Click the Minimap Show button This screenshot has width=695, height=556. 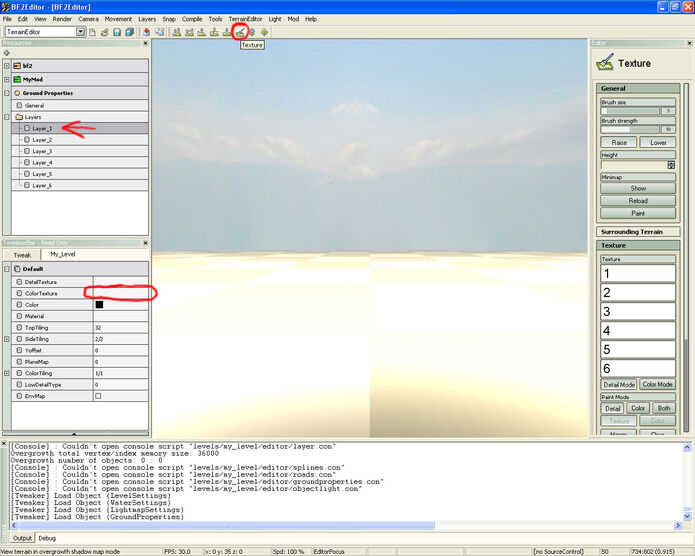pyautogui.click(x=638, y=188)
